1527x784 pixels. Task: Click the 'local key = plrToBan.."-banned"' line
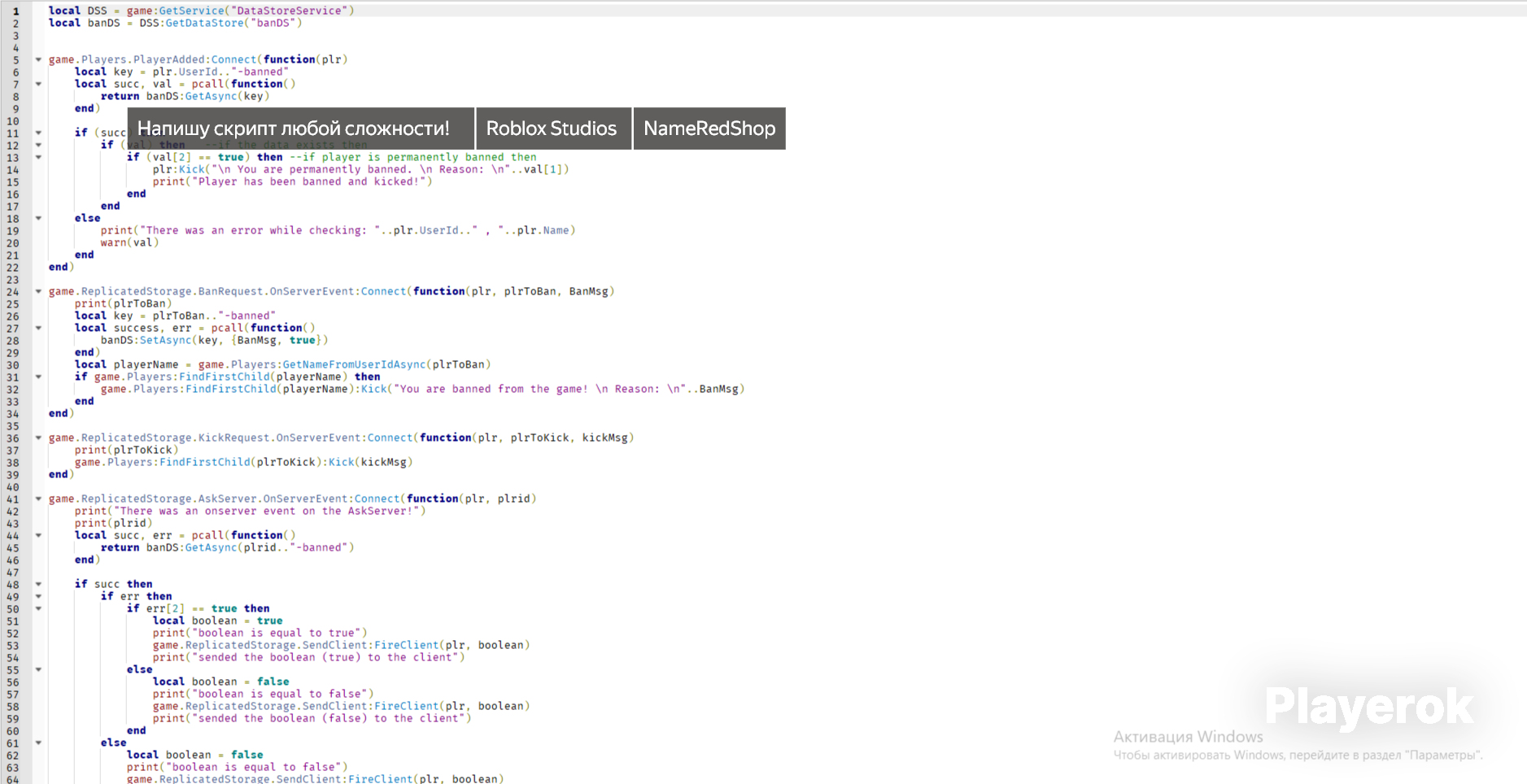click(175, 316)
